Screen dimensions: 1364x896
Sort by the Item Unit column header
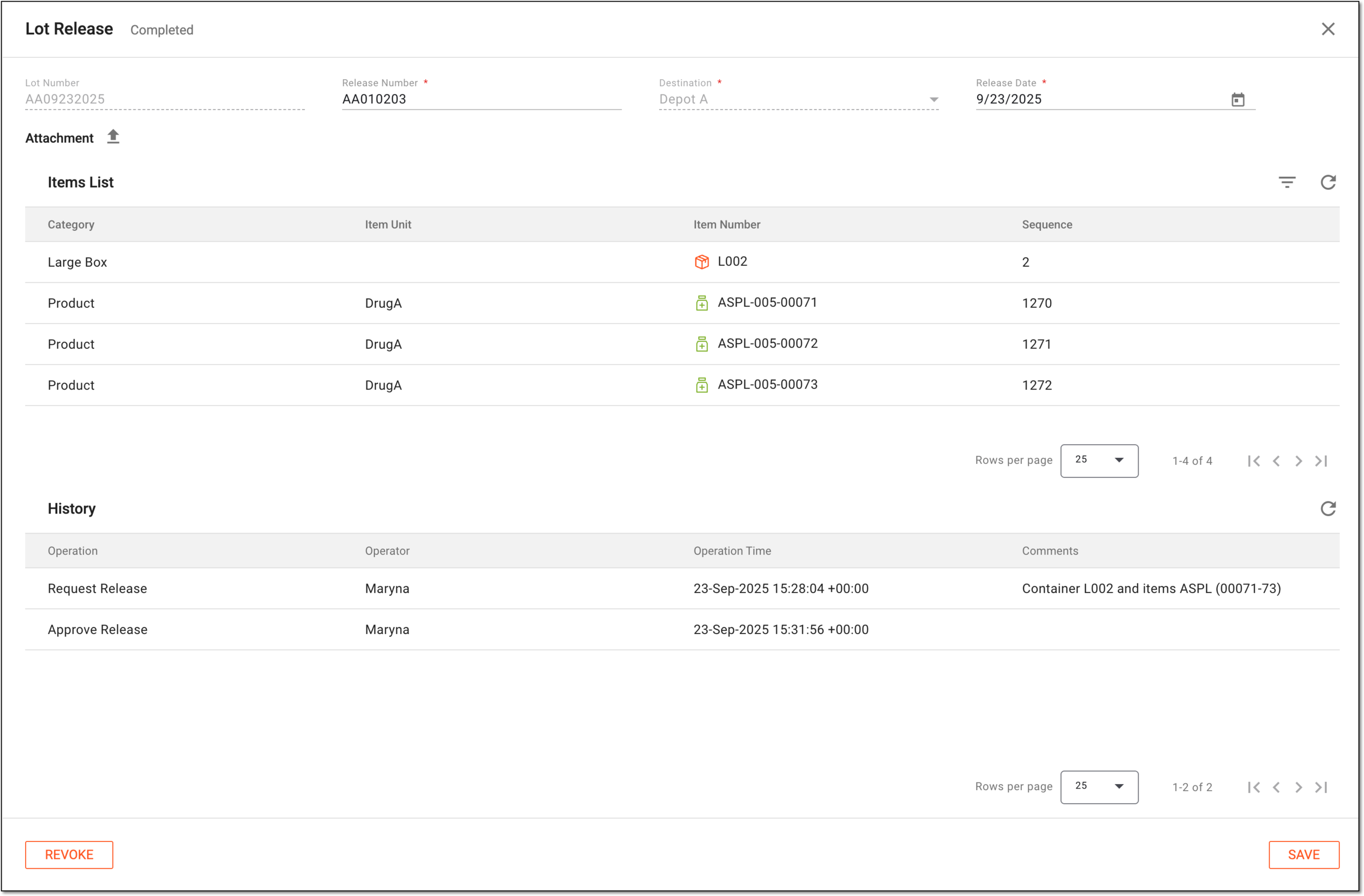388,225
